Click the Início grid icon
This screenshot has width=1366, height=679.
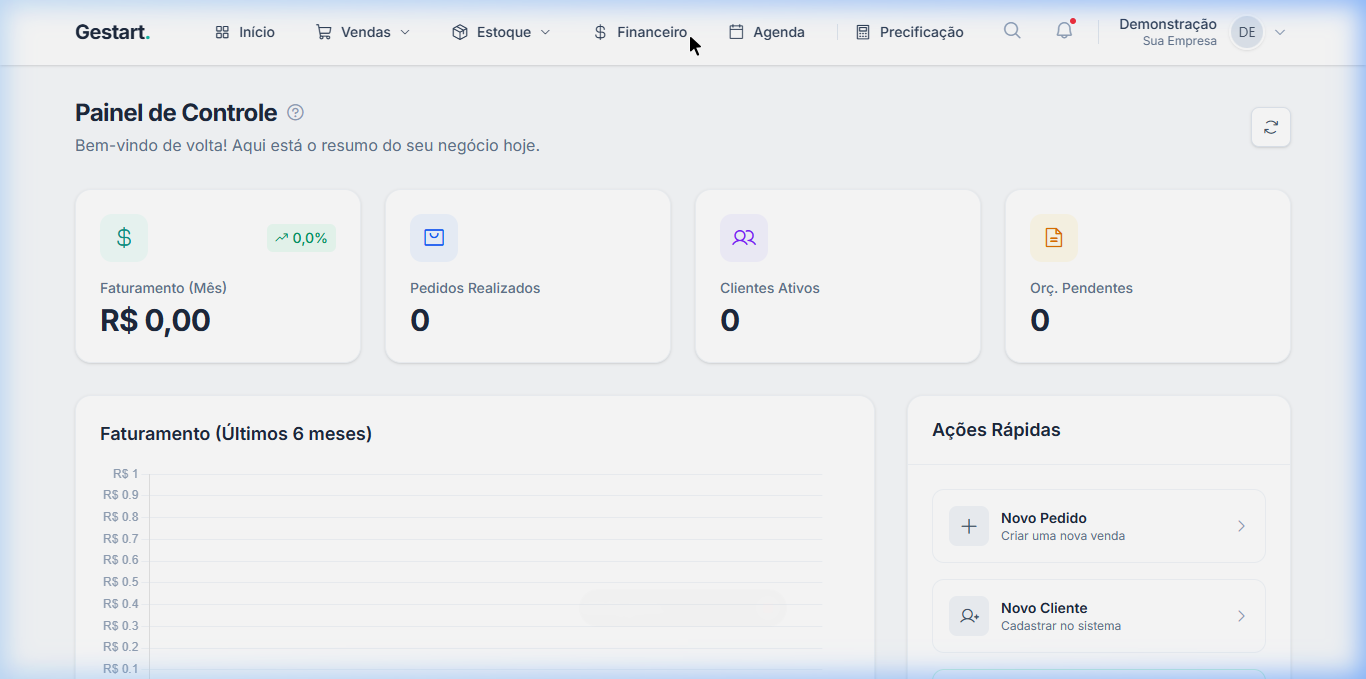222,32
